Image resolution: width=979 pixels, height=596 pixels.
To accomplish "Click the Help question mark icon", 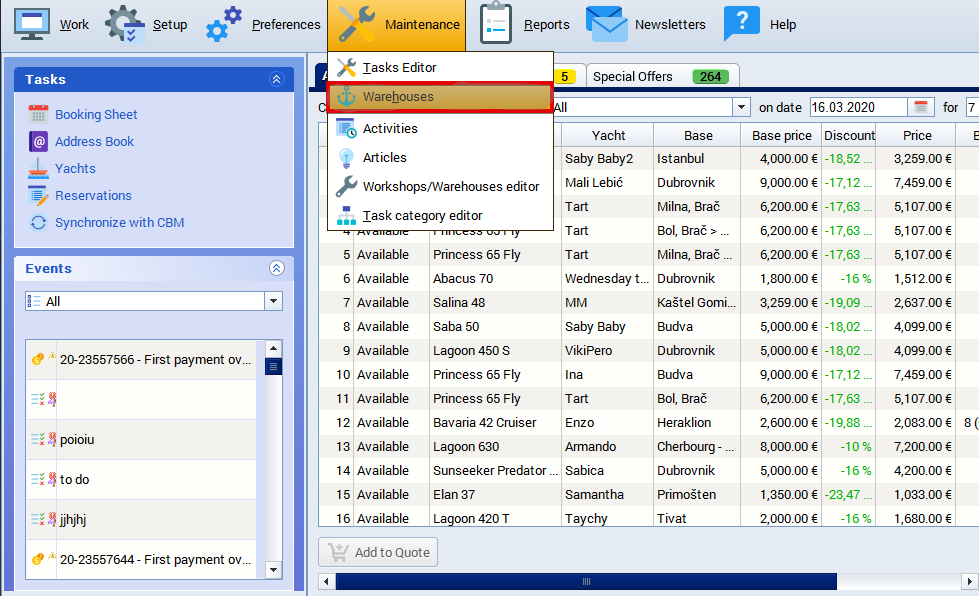I will 742,24.
